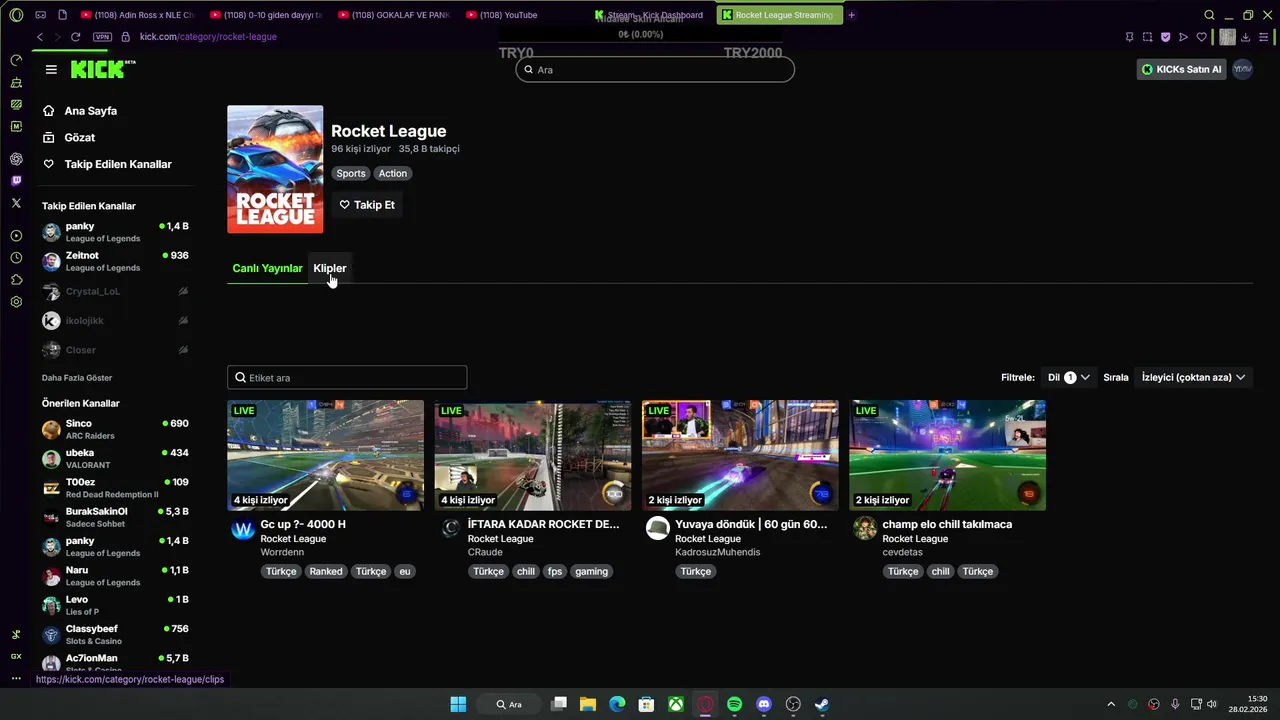Open Yuvaya döndük stream thumbnail

(x=740, y=455)
